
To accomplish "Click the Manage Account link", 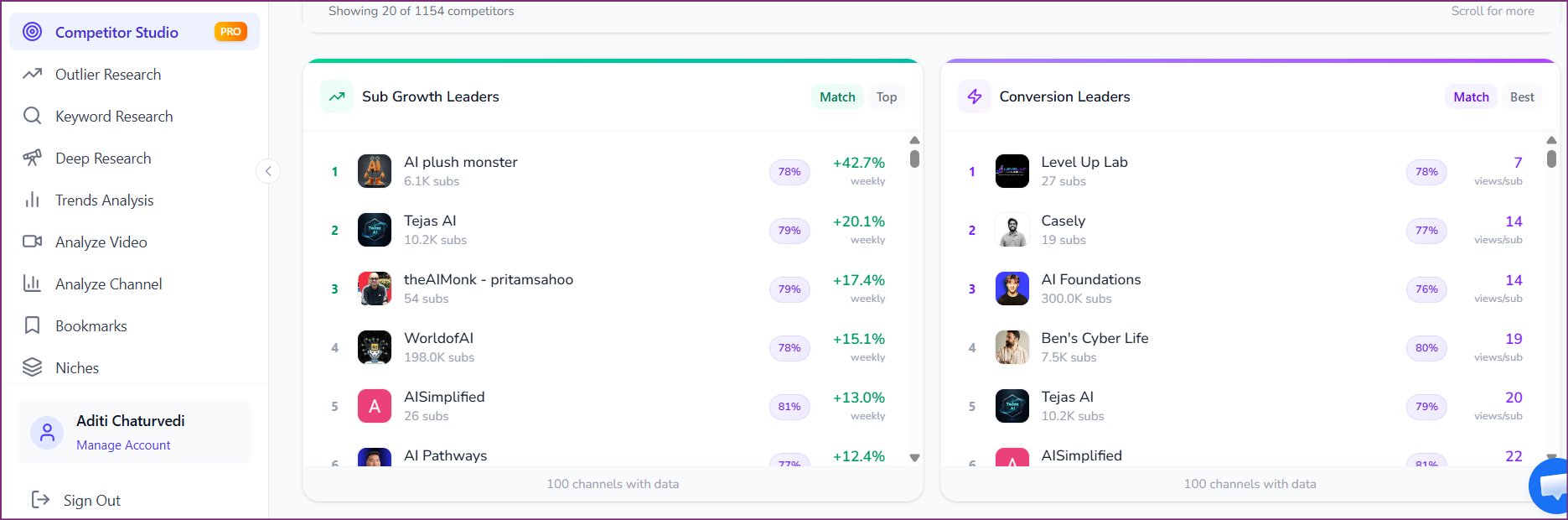I will (123, 445).
